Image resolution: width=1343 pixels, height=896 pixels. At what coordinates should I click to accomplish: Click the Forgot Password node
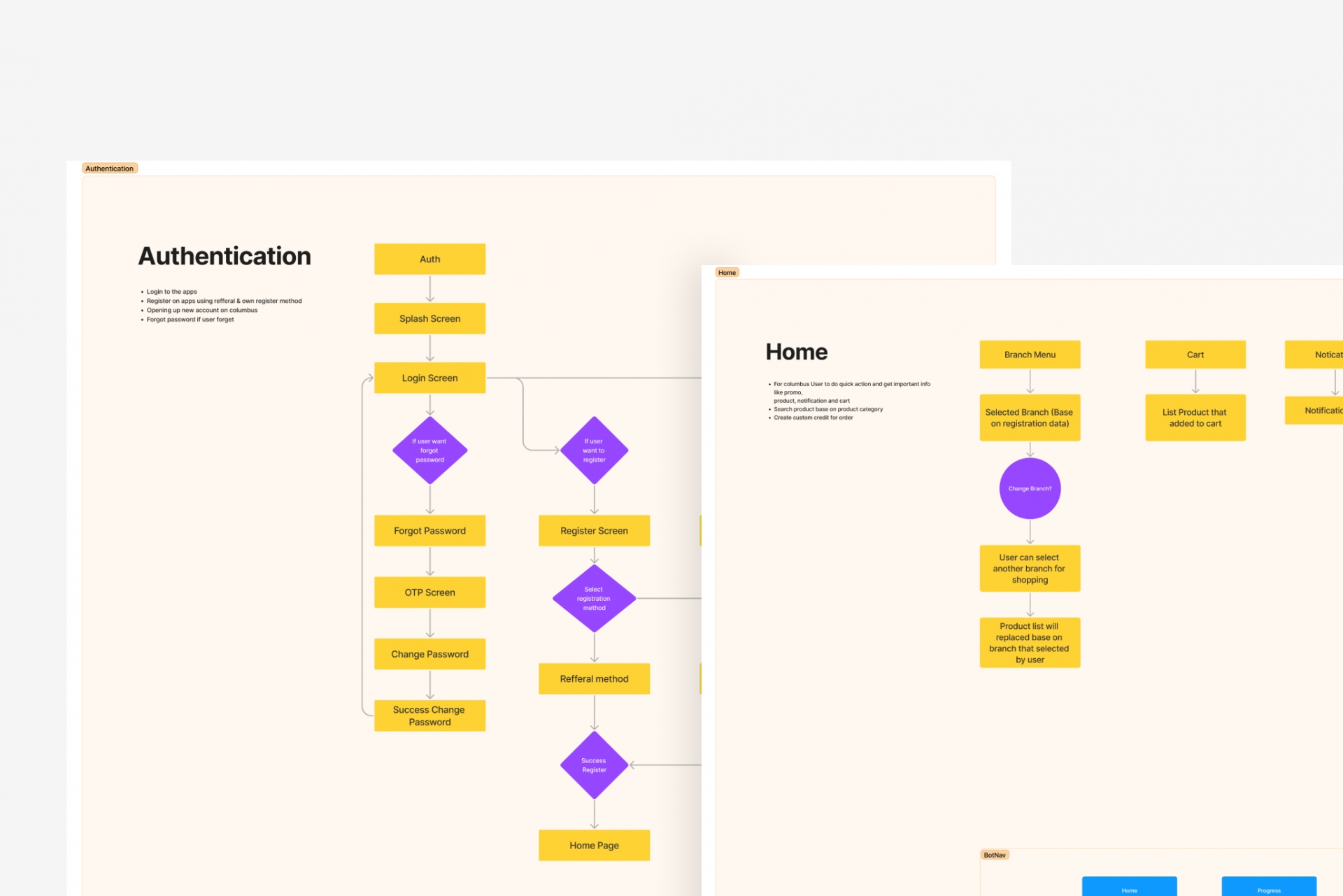[429, 531]
